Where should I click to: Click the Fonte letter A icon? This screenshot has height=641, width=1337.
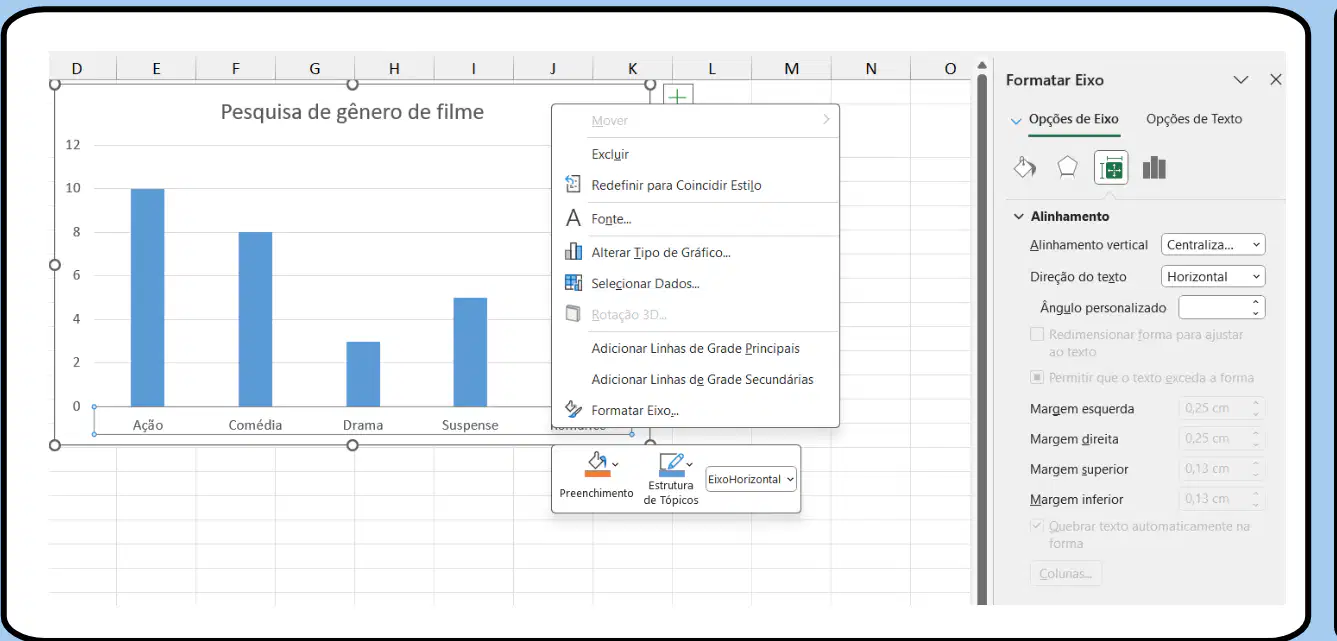click(x=573, y=218)
